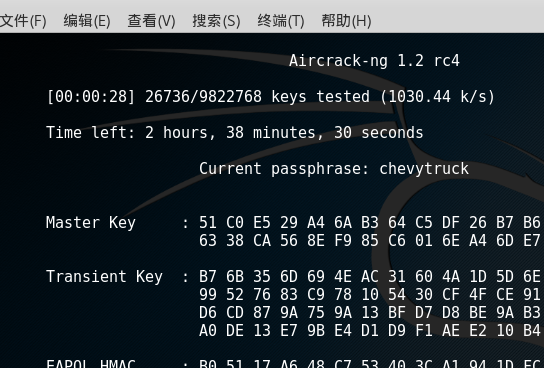This screenshot has width=544, height=368.
Task: Click the first Master Key byte 51
Action: (x=208, y=223)
